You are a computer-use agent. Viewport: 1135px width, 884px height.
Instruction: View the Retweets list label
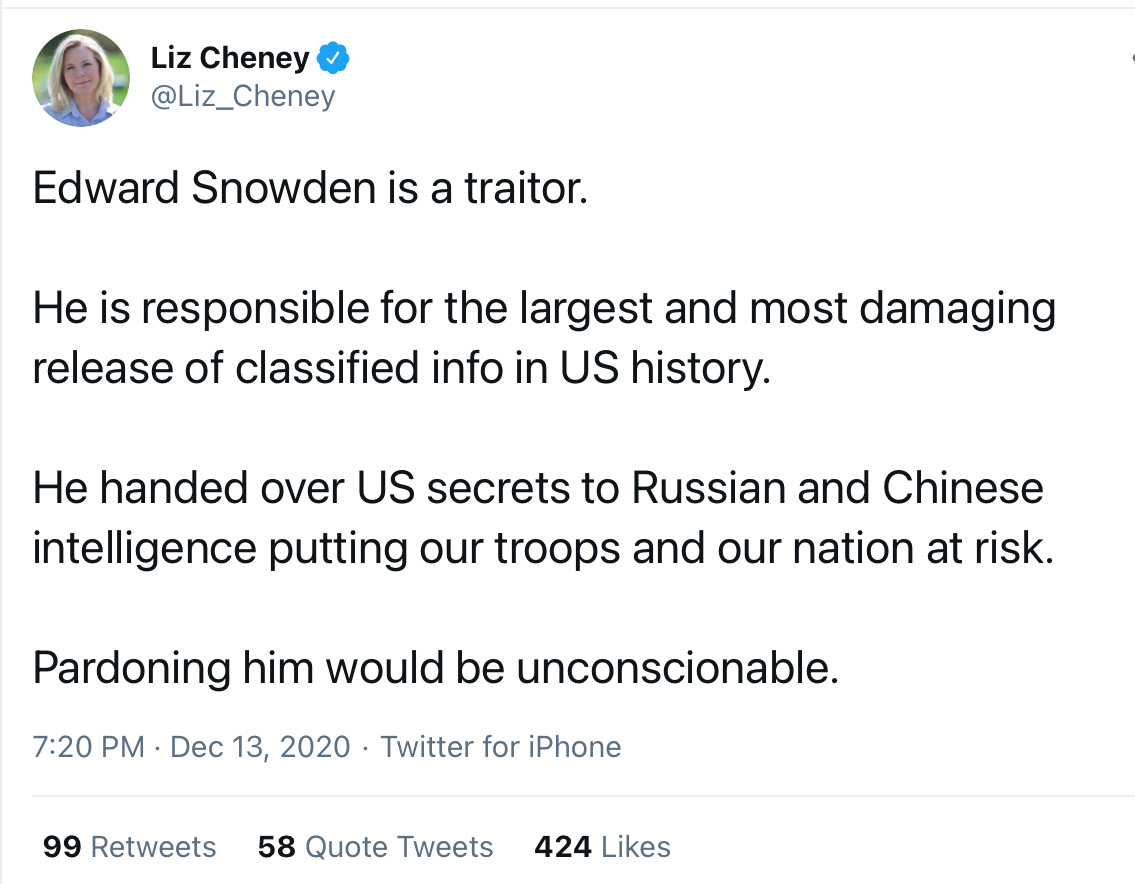click(153, 847)
